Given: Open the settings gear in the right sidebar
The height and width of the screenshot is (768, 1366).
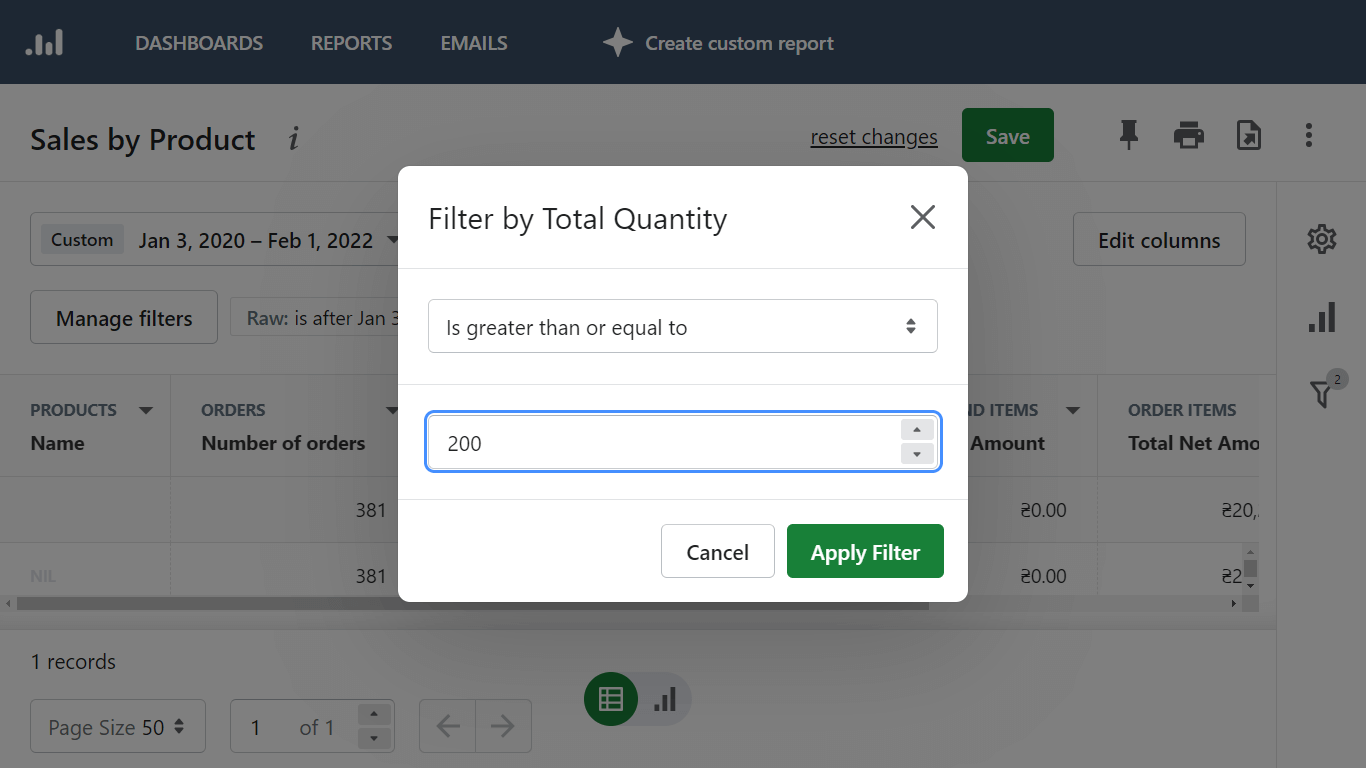Looking at the screenshot, I should point(1322,239).
